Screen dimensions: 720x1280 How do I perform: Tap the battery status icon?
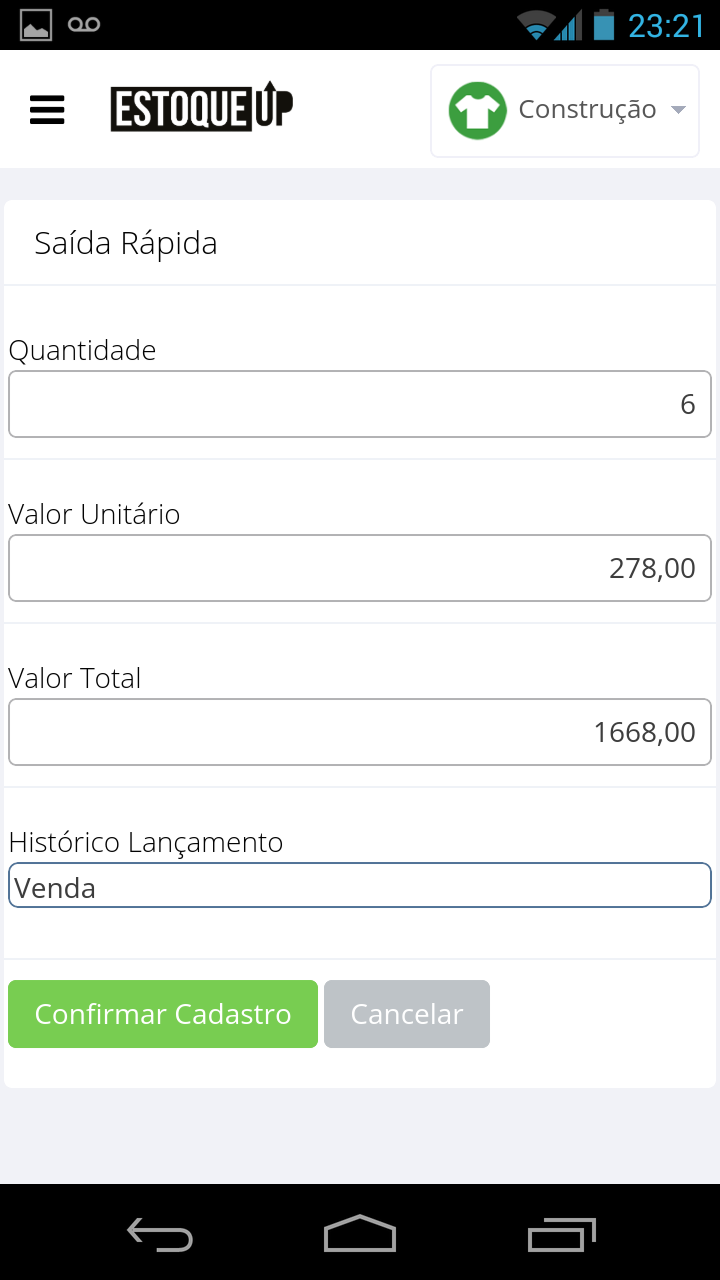pyautogui.click(x=603, y=25)
